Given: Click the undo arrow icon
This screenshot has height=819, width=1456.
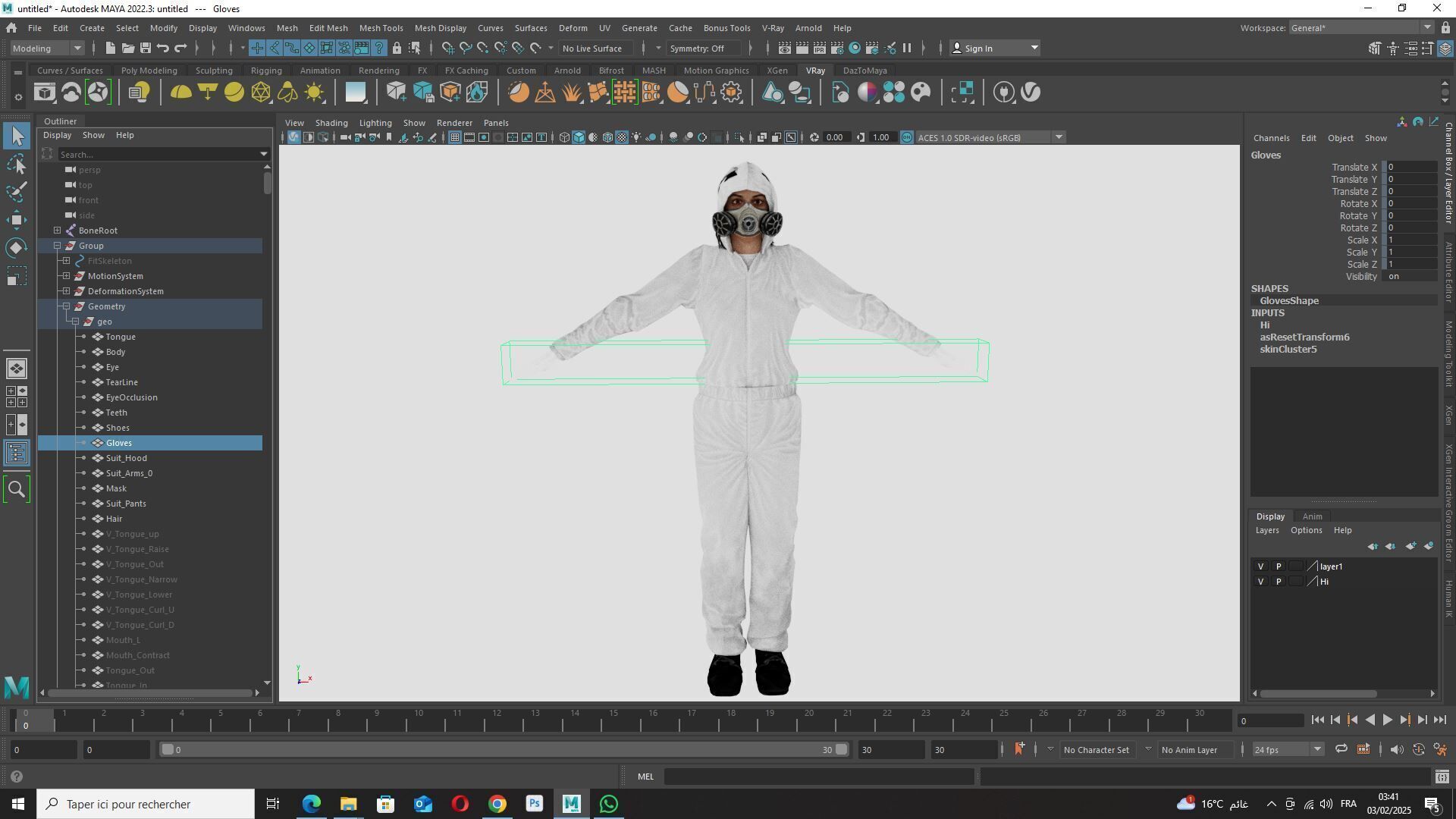Looking at the screenshot, I should pos(163,48).
